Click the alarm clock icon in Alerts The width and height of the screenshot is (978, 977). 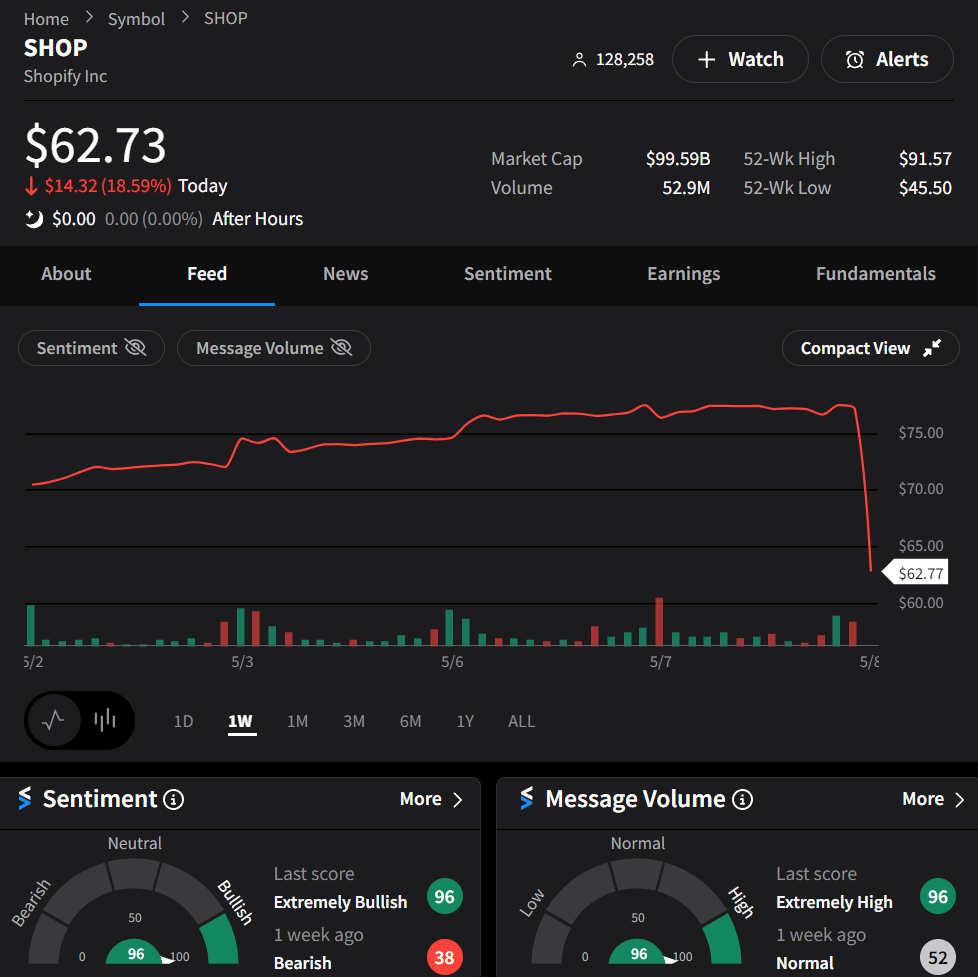click(855, 60)
